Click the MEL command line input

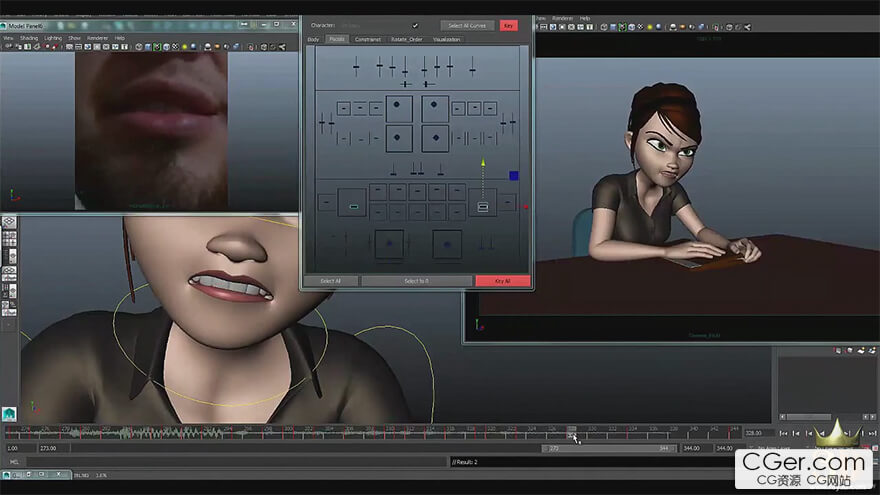236,462
